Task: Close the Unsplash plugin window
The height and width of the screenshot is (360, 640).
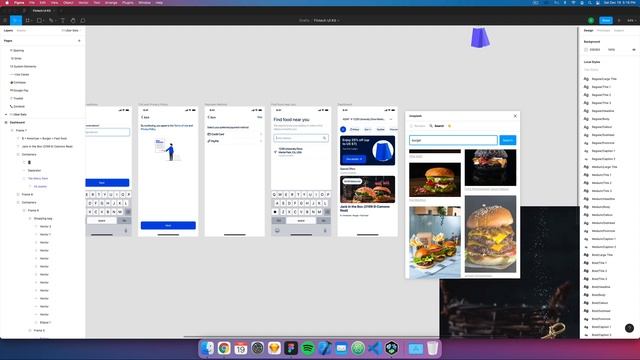Action: pos(515,116)
